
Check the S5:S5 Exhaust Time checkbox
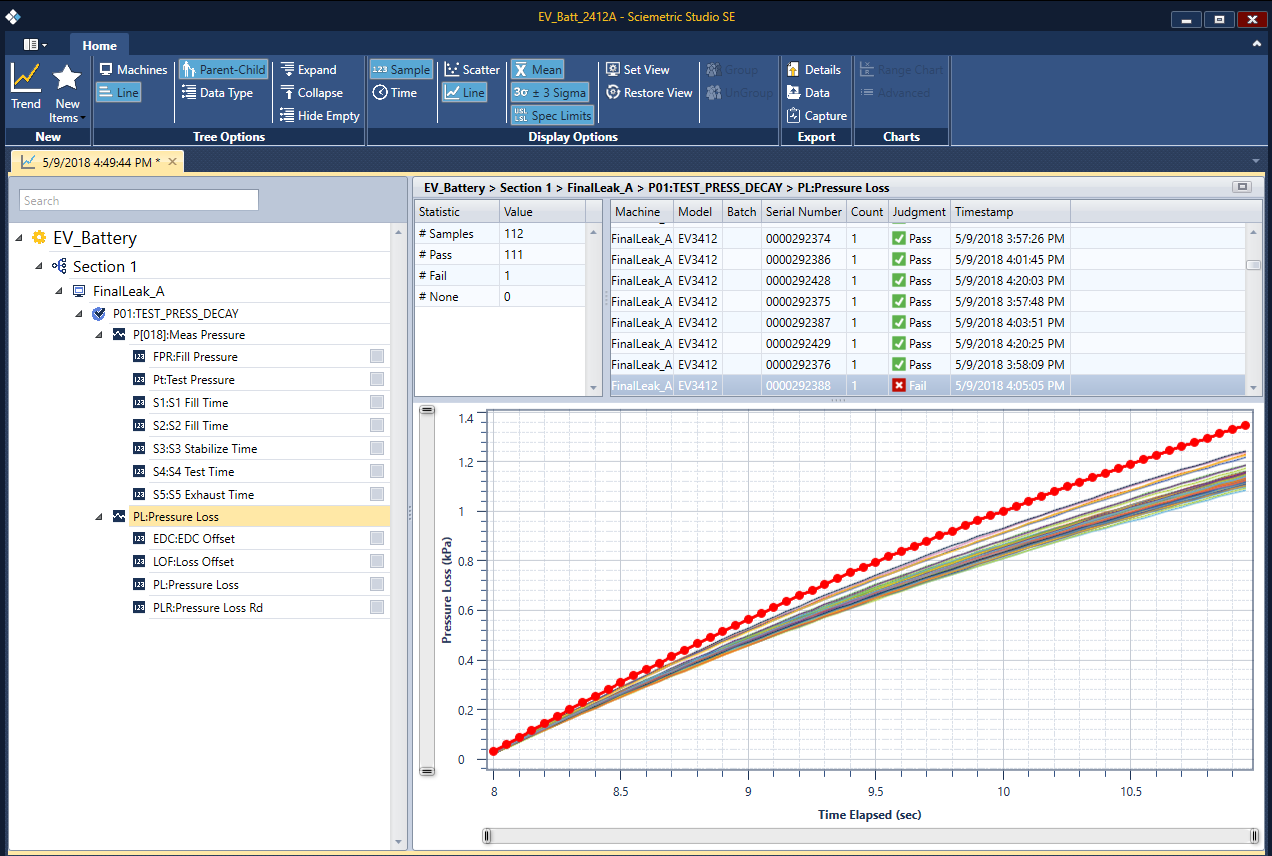point(377,494)
